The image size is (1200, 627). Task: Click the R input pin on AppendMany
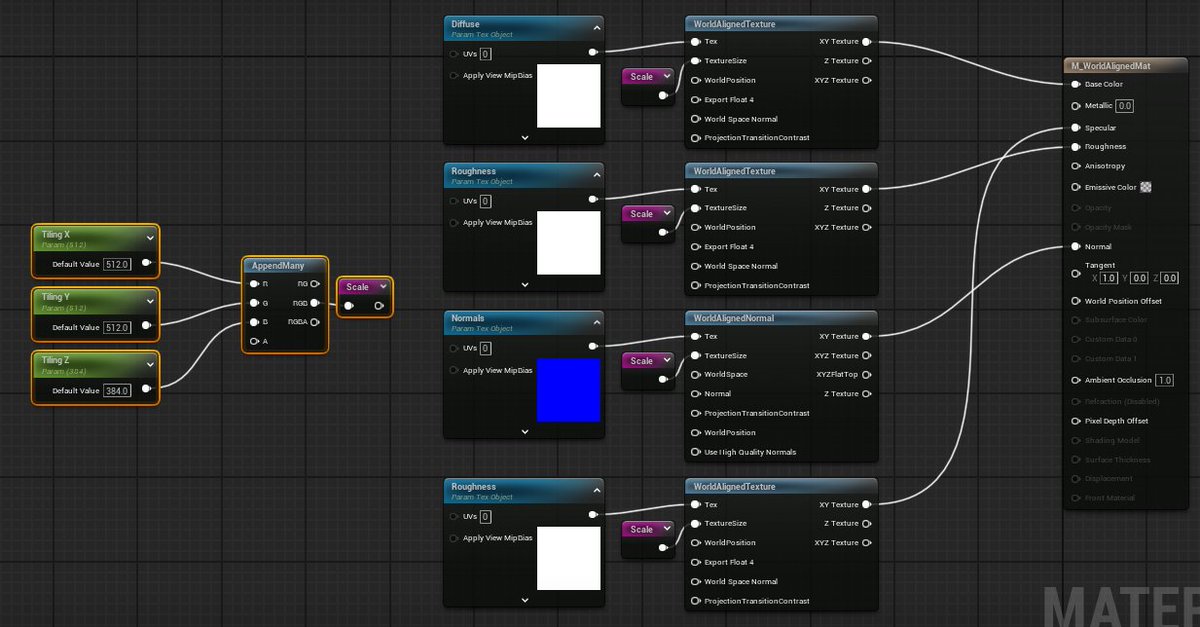pos(255,284)
